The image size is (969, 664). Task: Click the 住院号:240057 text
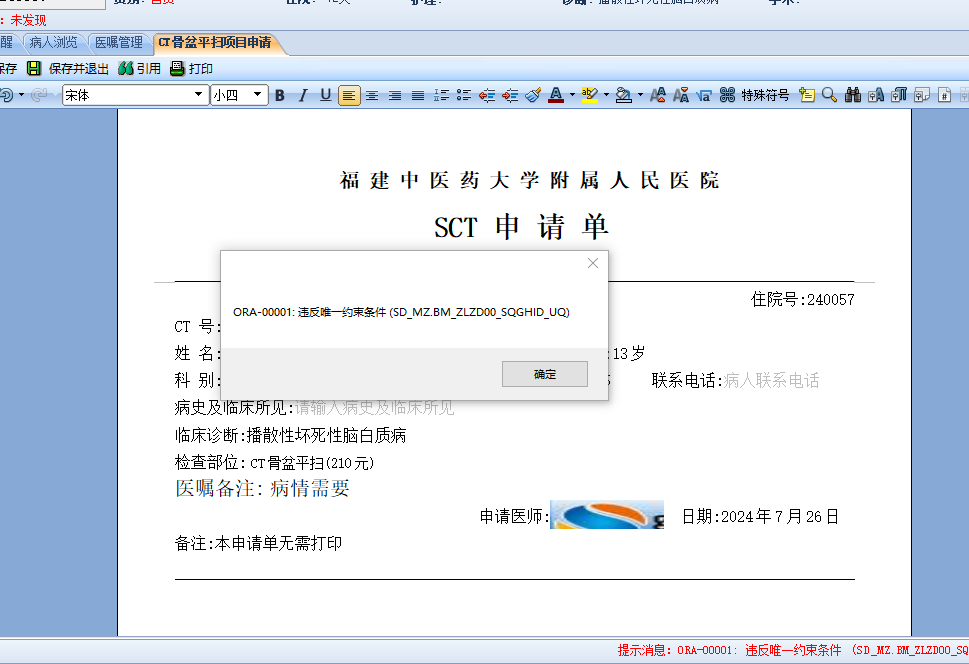(803, 299)
